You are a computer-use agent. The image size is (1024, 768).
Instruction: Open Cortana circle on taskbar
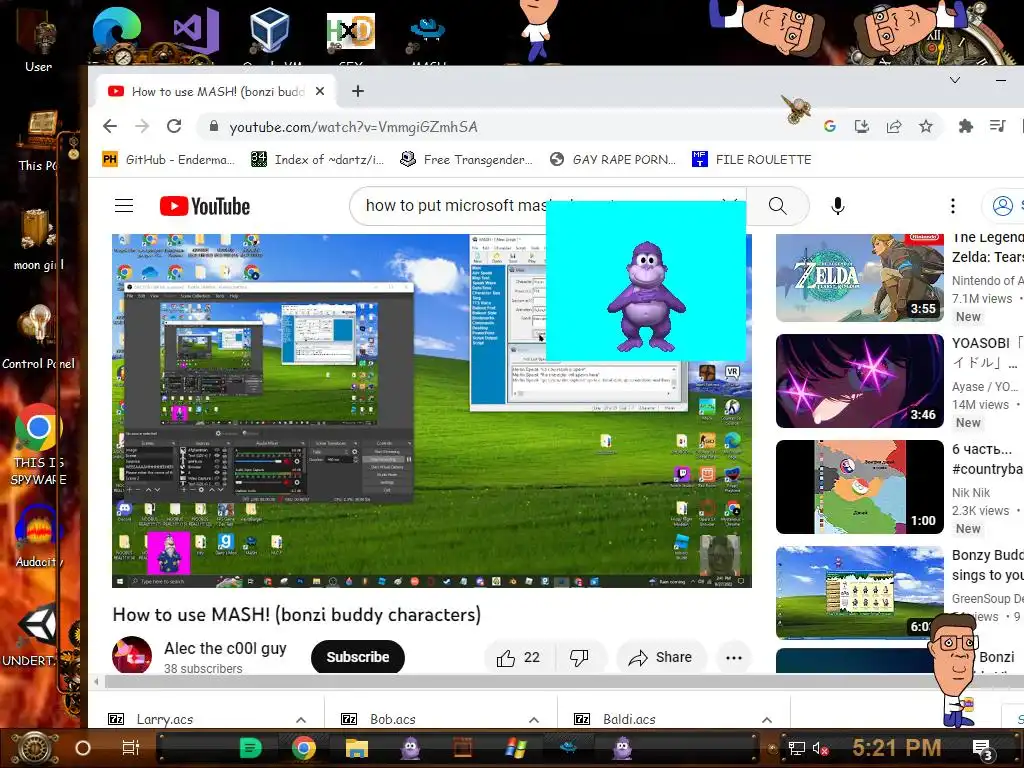pos(83,748)
